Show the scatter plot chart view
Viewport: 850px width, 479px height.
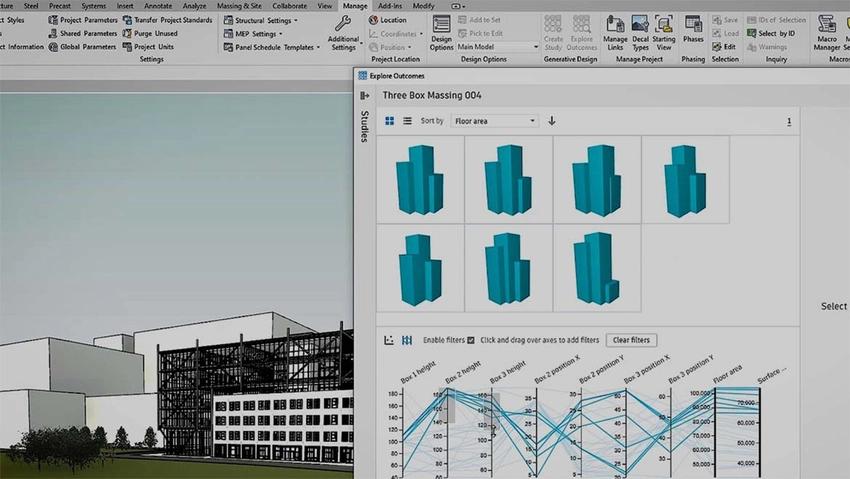390,340
